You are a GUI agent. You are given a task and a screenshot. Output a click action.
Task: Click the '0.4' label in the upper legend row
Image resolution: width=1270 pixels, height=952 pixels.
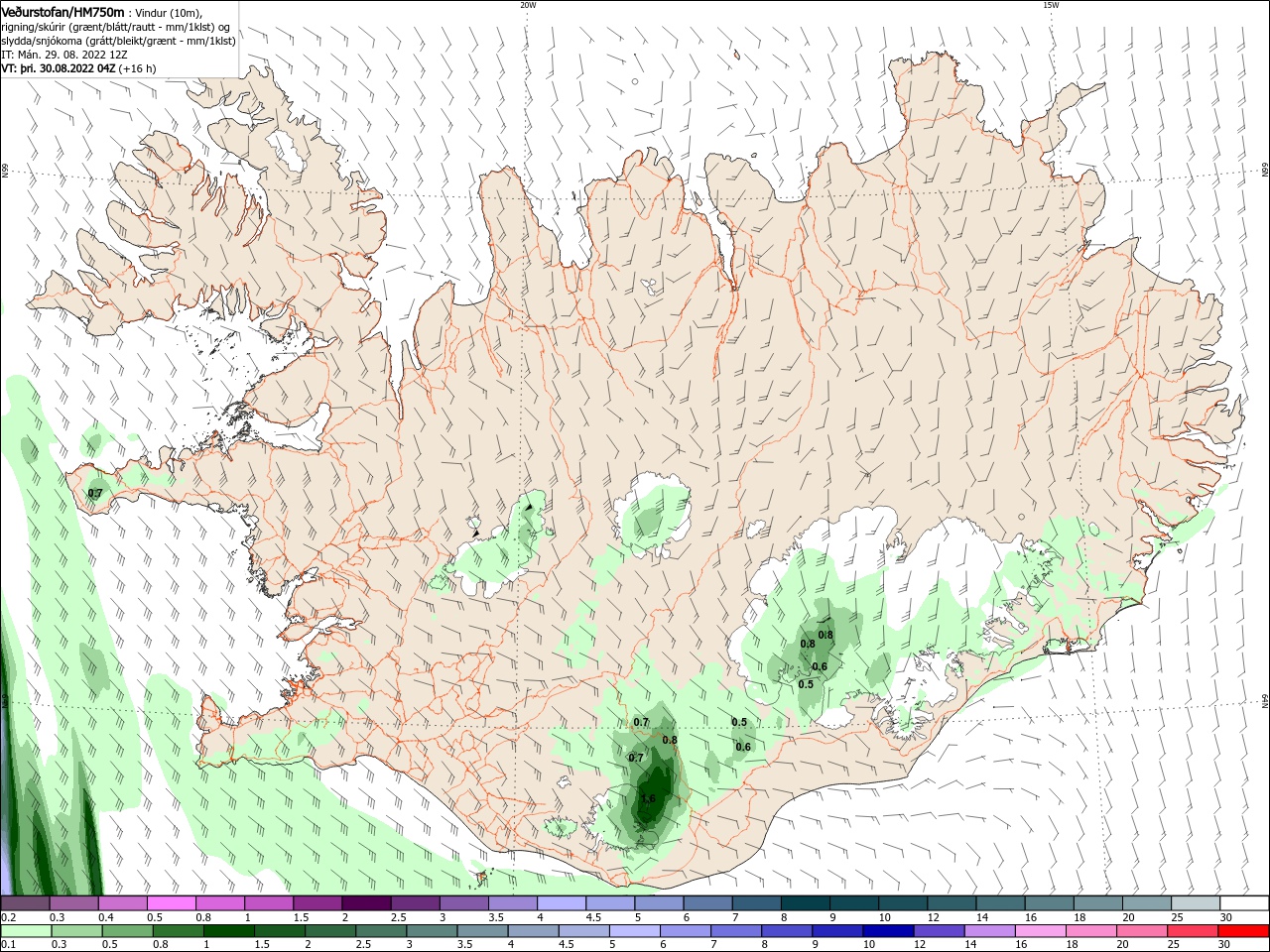[106, 917]
